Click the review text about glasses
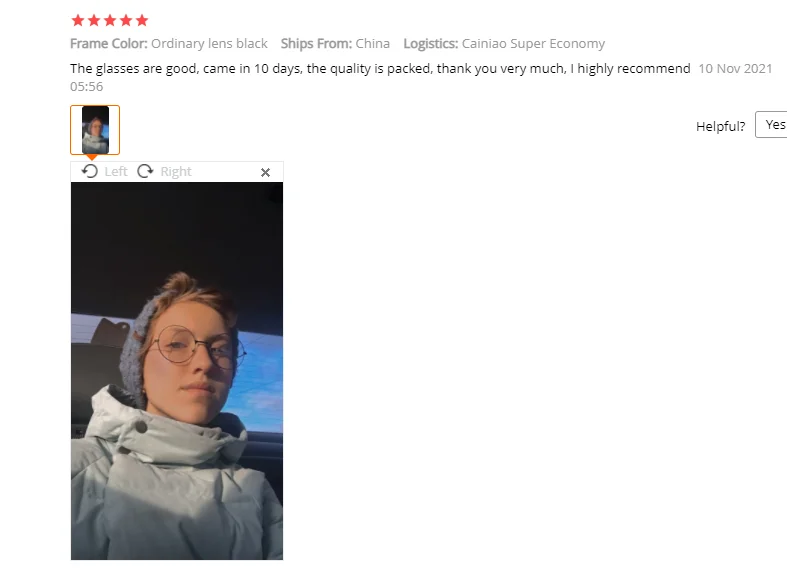Viewport: 787px width, 571px height. [x=380, y=69]
